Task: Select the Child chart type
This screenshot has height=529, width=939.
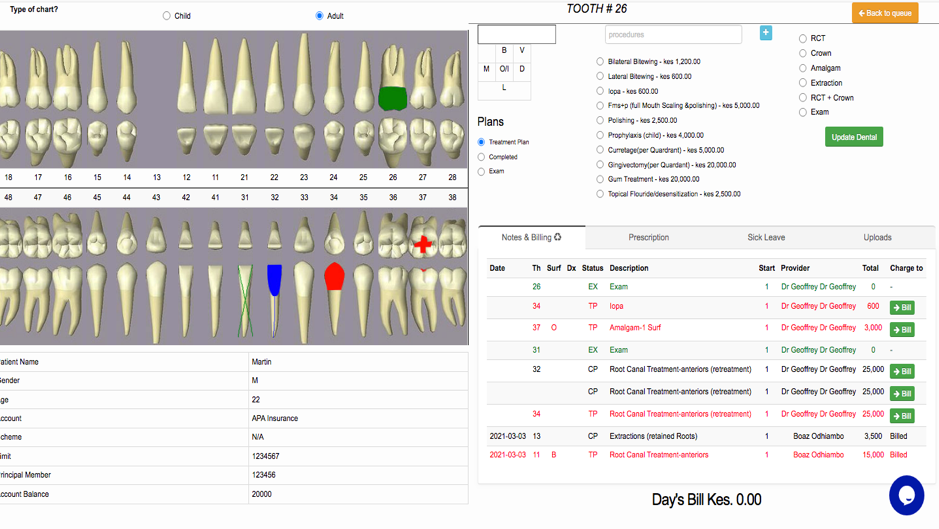Action: point(167,16)
